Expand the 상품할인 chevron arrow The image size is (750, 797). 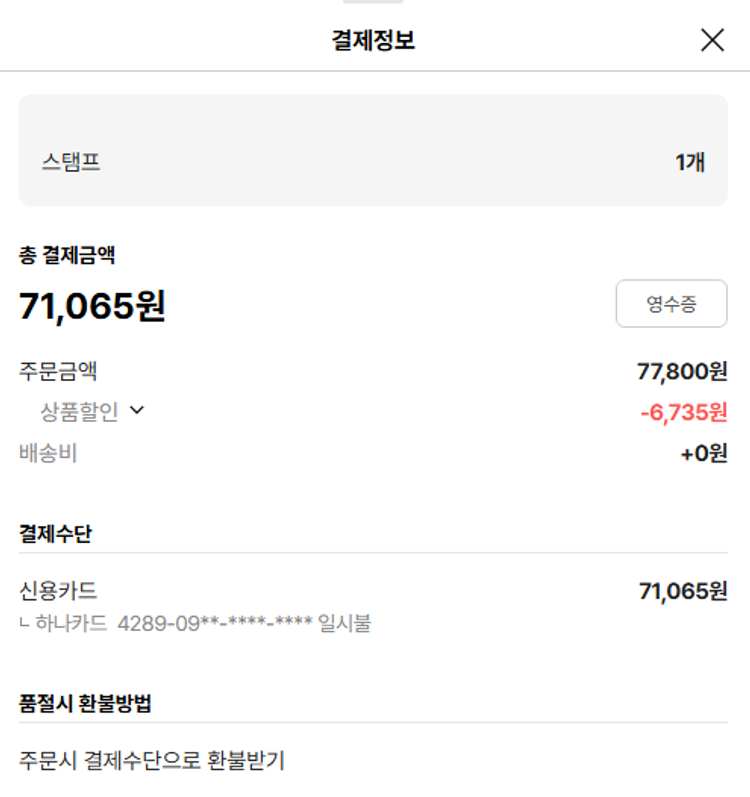click(137, 410)
